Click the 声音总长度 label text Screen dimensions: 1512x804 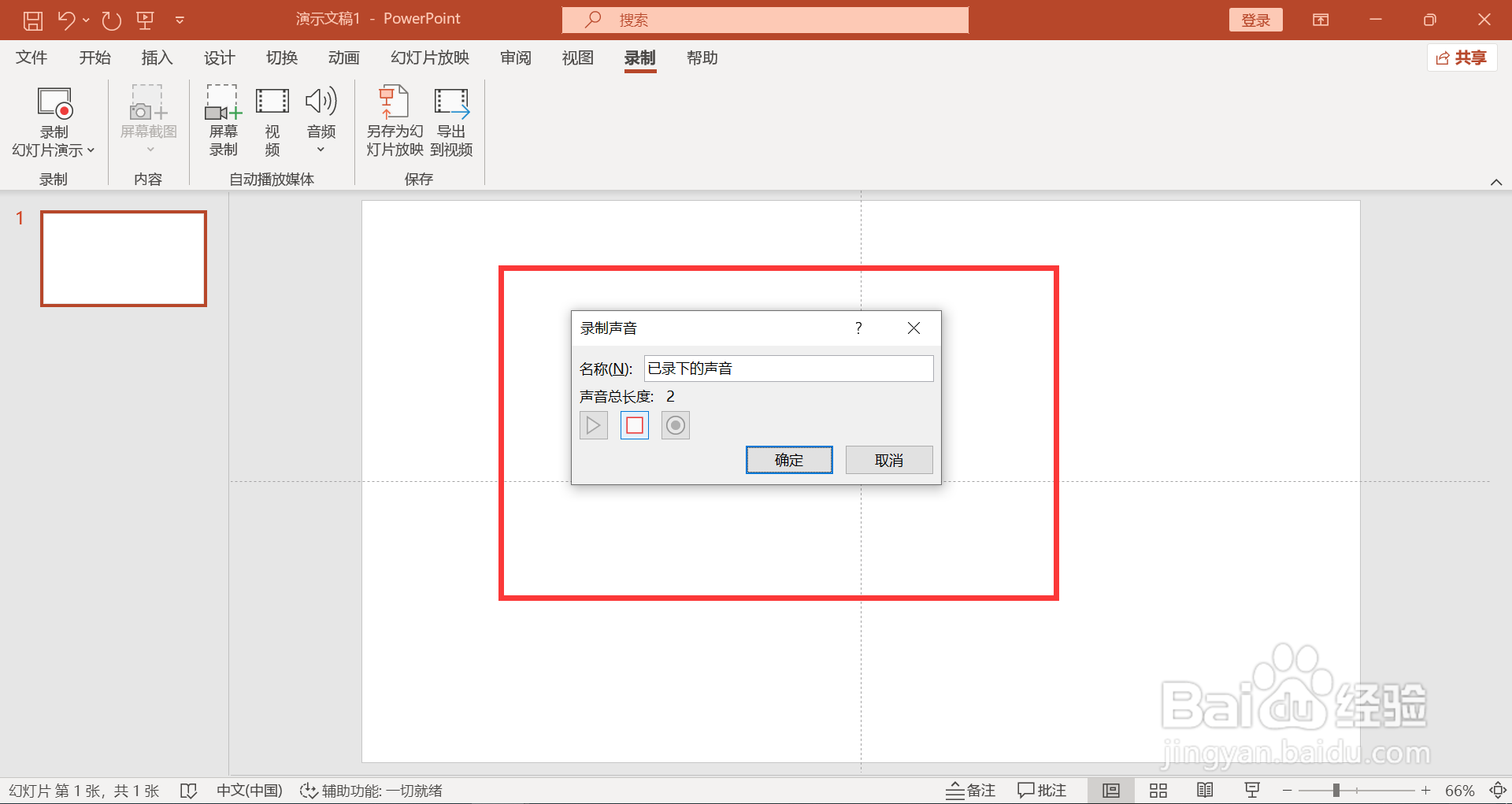(617, 396)
